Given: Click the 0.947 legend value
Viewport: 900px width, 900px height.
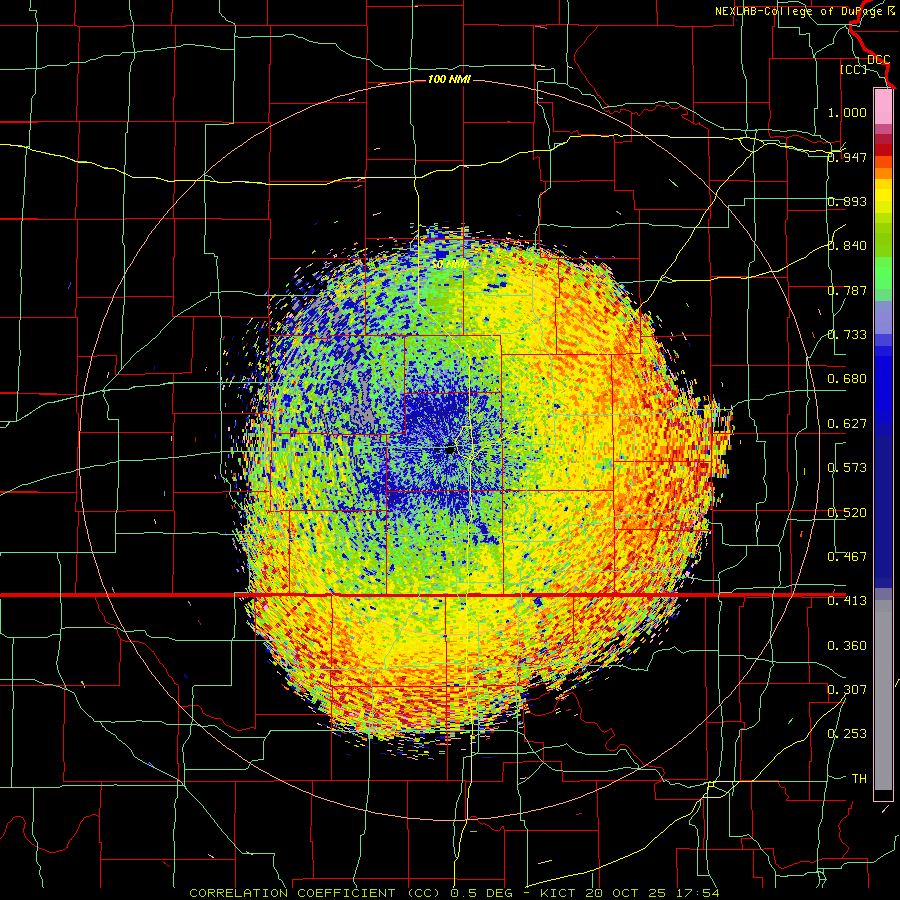Looking at the screenshot, I should (x=847, y=157).
